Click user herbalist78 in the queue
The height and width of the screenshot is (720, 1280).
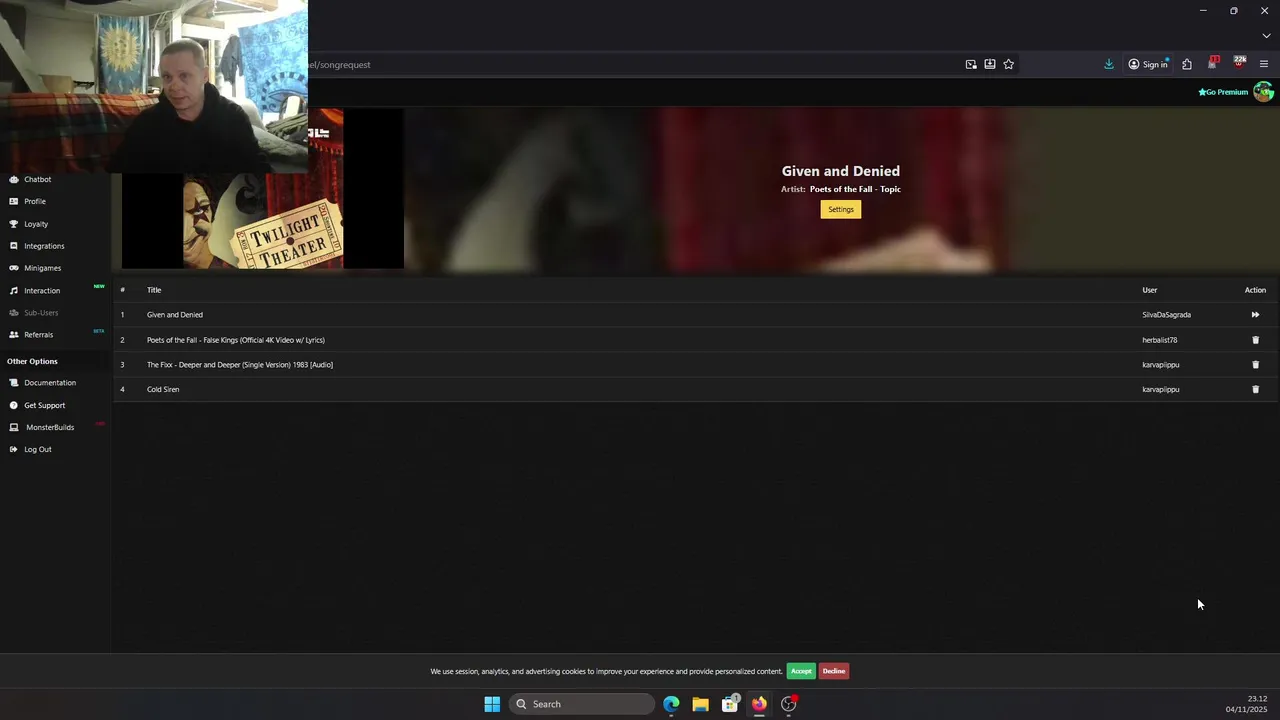click(x=1160, y=340)
